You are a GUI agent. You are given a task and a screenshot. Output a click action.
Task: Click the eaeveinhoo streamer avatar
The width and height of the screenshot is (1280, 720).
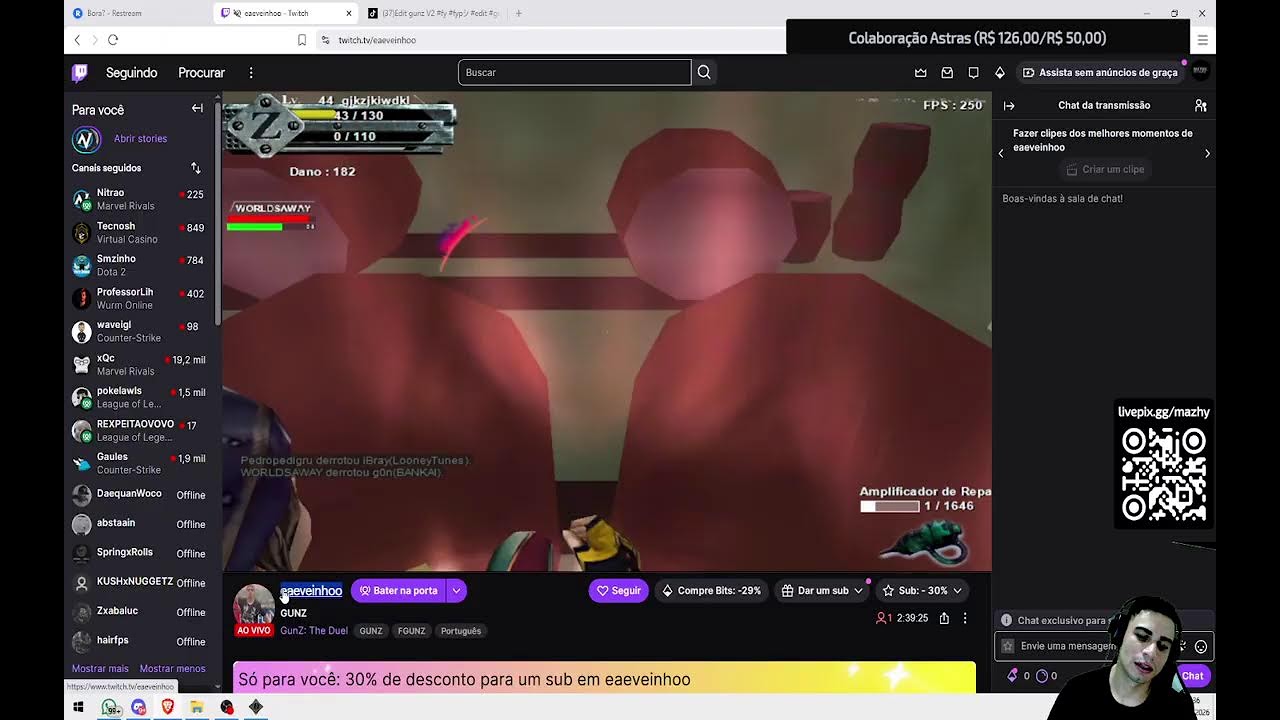click(x=253, y=604)
